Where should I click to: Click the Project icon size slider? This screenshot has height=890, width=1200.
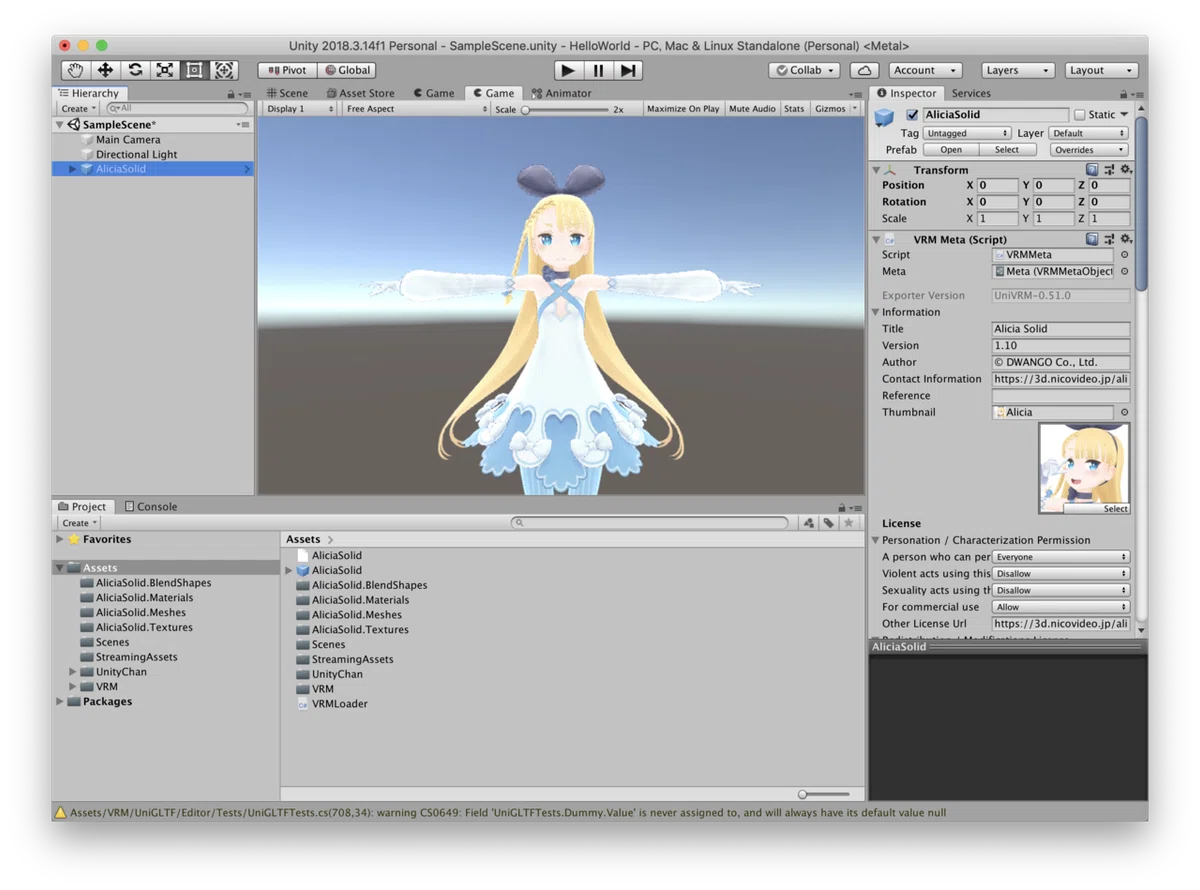[x=825, y=795]
